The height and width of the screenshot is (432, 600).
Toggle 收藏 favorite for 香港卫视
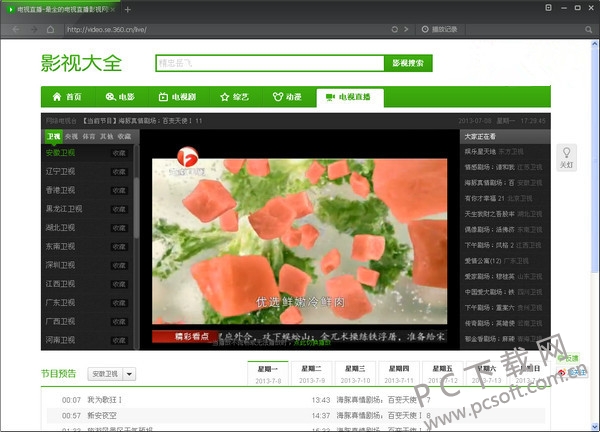119,191
